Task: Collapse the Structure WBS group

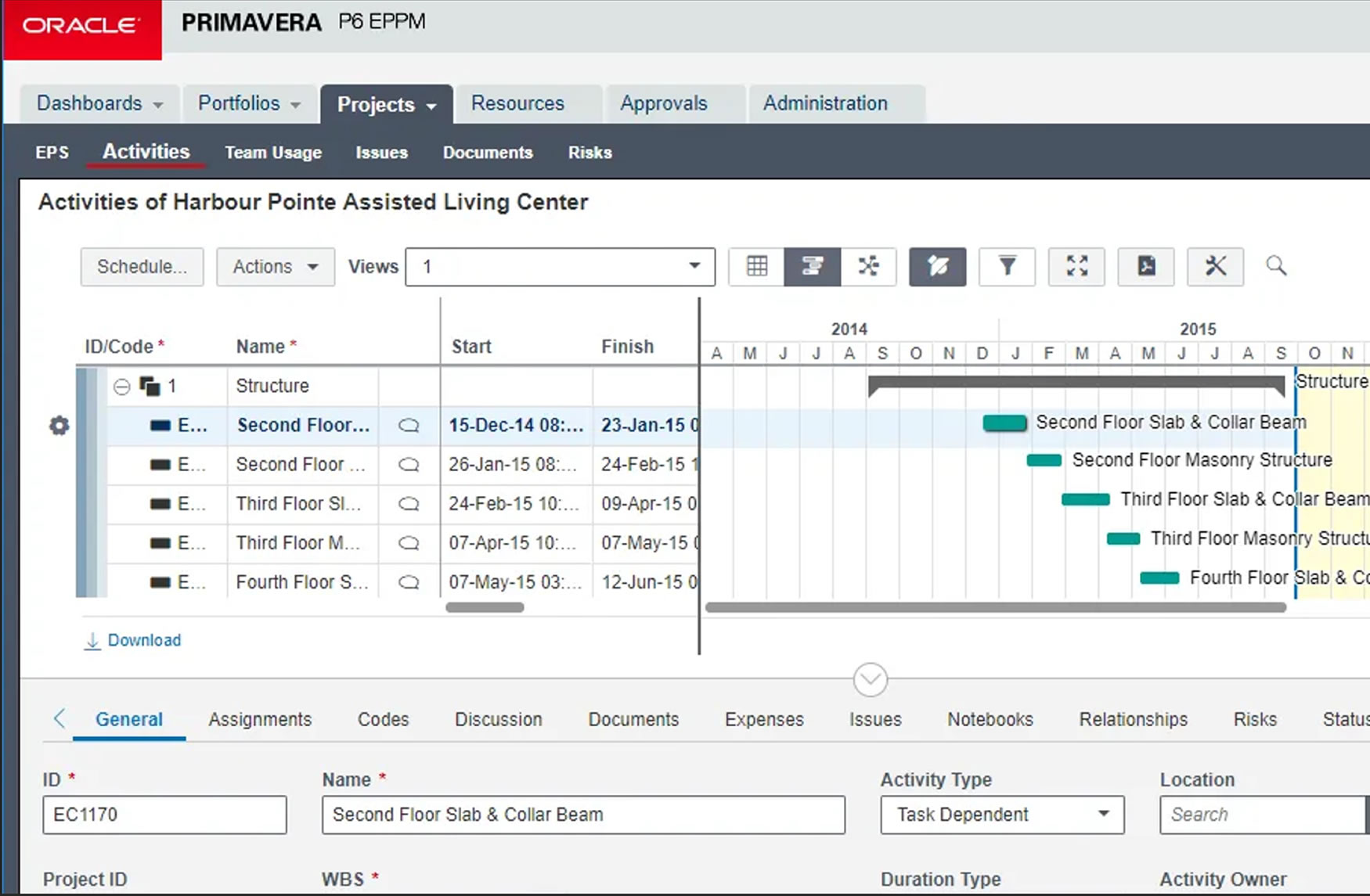Action: (x=121, y=387)
